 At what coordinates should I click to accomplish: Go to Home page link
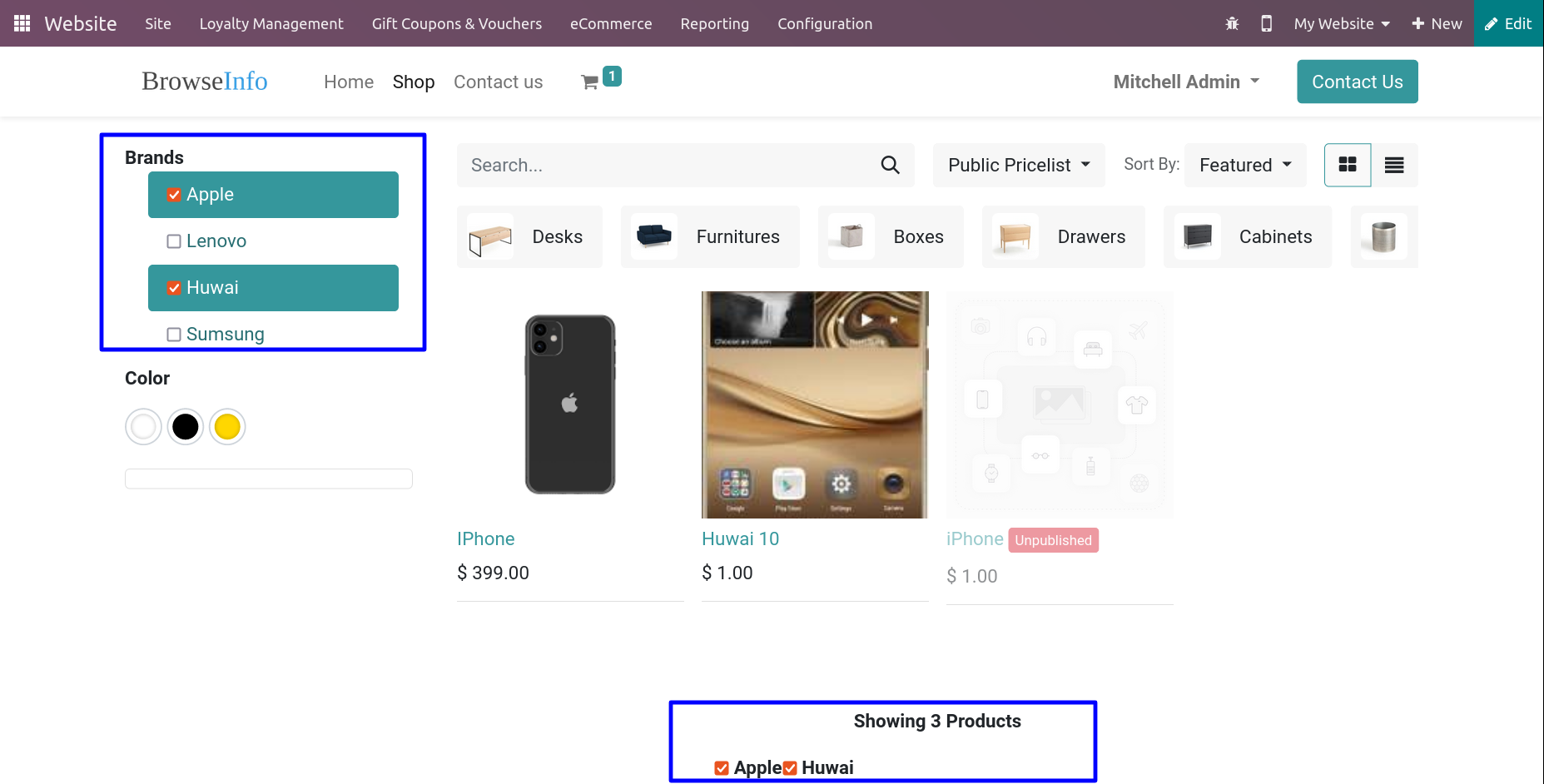(349, 82)
